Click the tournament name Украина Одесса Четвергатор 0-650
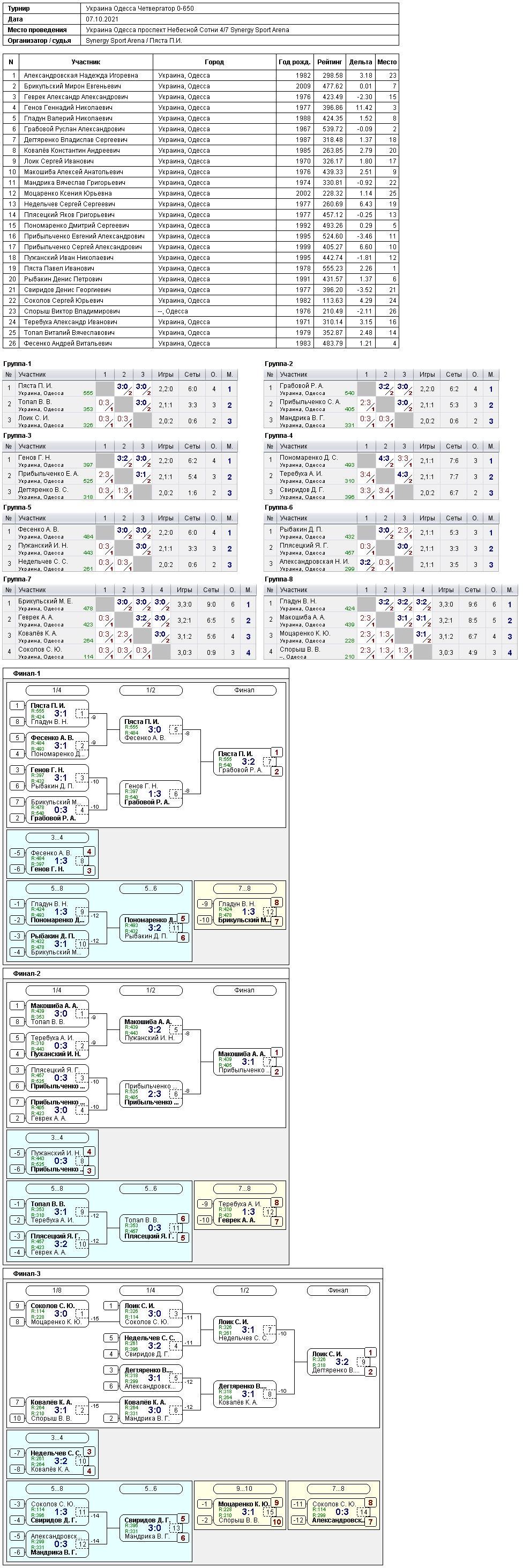Viewport: 523px width, 1568px height. [x=140, y=9]
